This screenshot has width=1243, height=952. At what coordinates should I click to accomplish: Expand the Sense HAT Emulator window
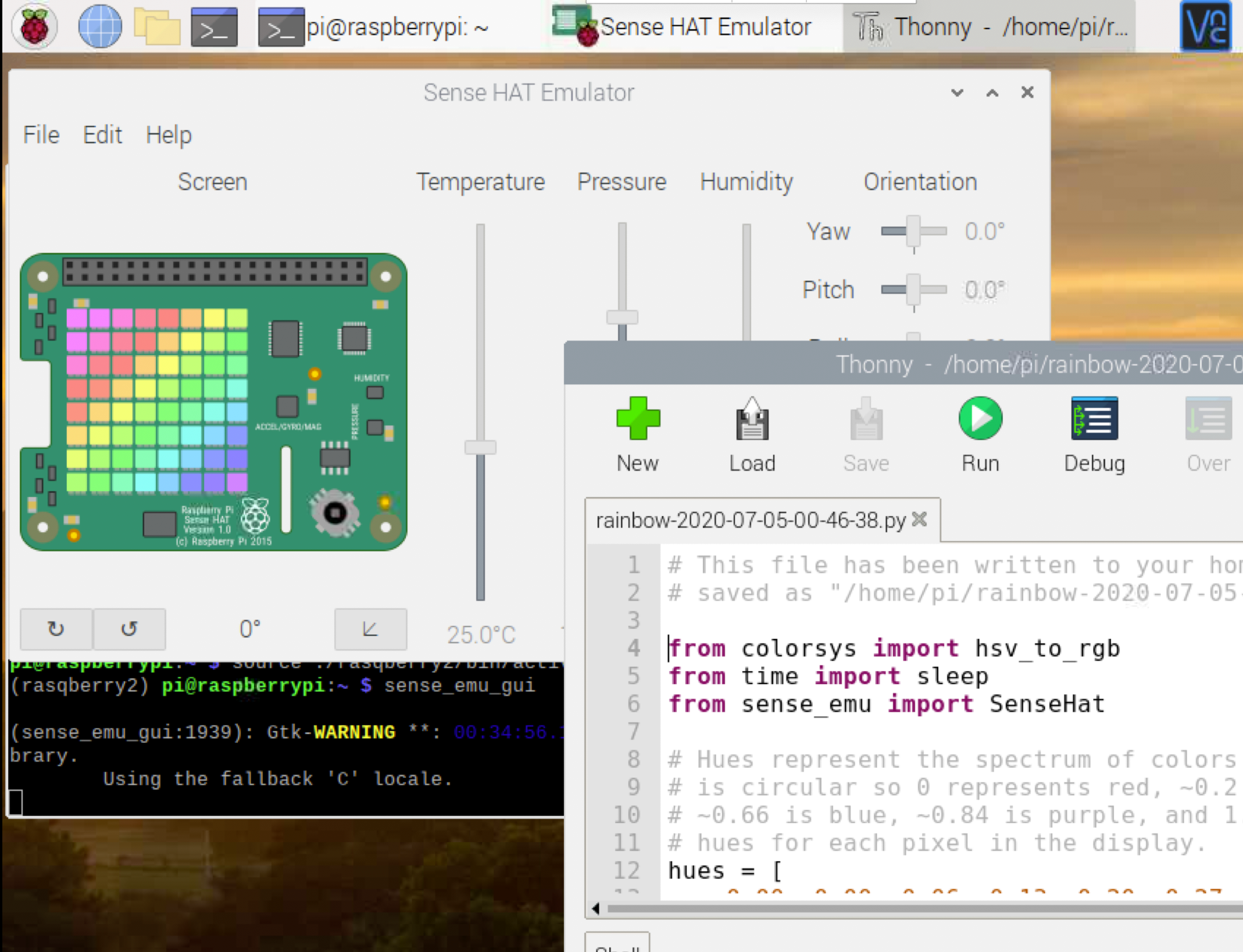pyautogui.click(x=992, y=92)
